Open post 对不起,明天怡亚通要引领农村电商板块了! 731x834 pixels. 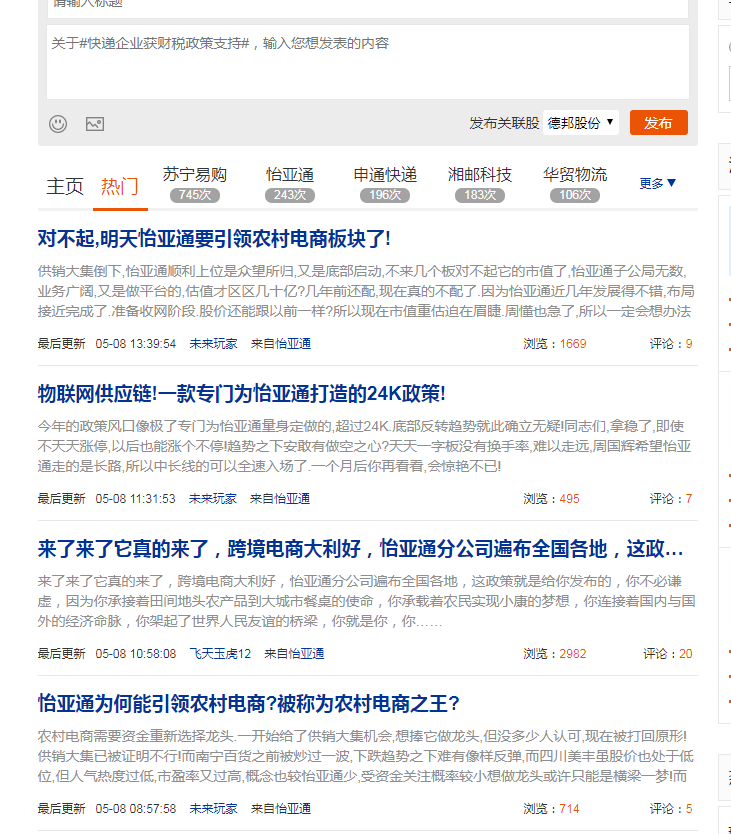214,239
